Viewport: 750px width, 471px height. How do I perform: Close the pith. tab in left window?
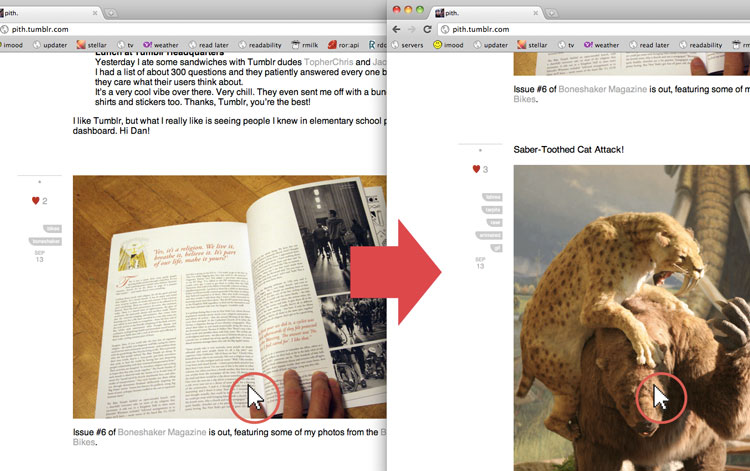95,13
